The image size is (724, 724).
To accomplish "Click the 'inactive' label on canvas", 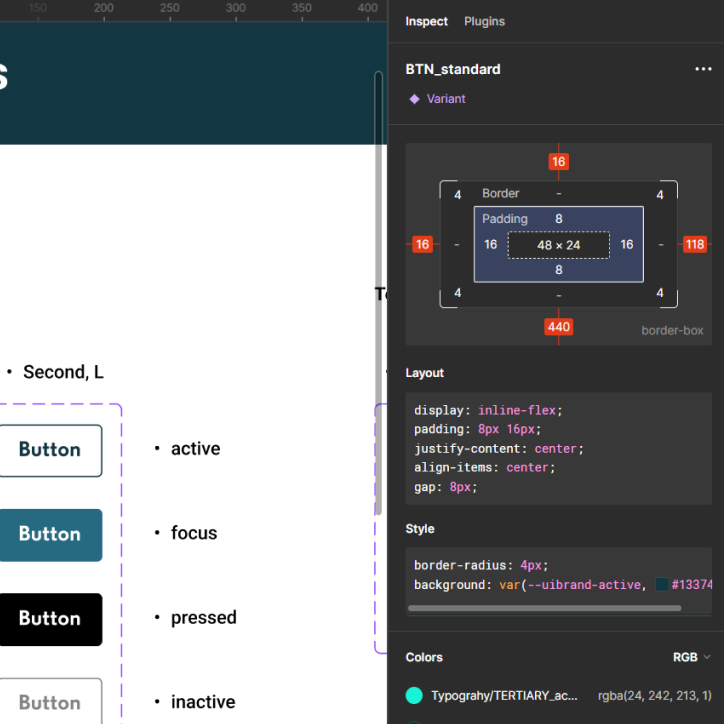I will [x=203, y=702].
